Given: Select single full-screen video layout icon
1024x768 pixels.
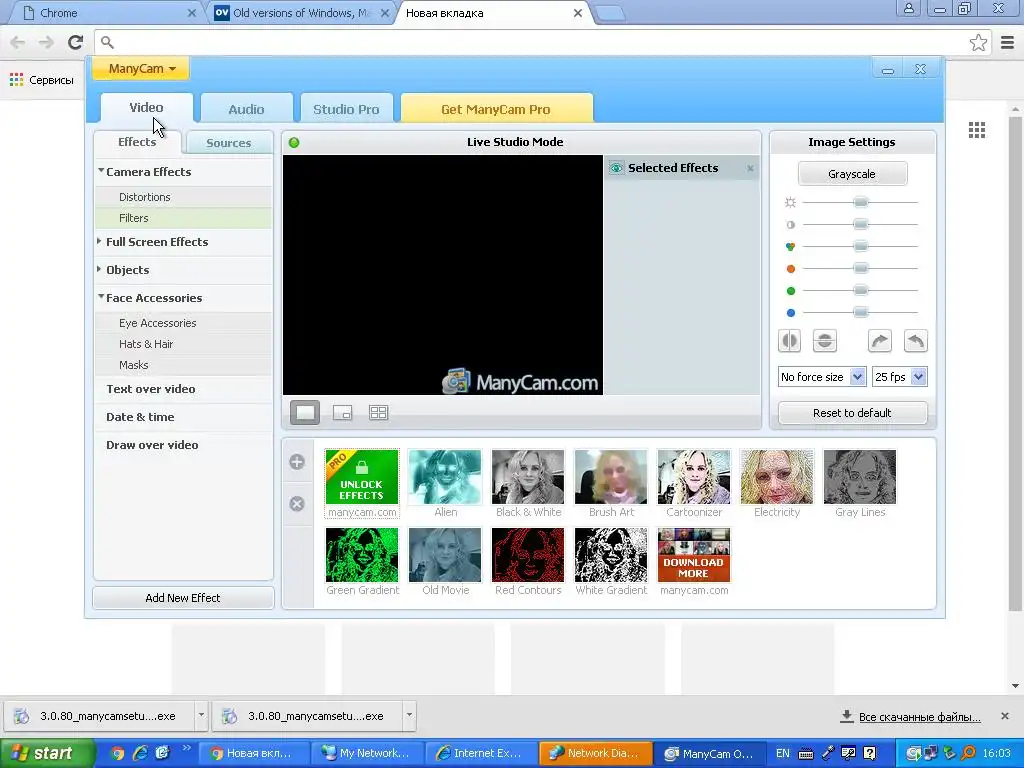Looking at the screenshot, I should 305,413.
